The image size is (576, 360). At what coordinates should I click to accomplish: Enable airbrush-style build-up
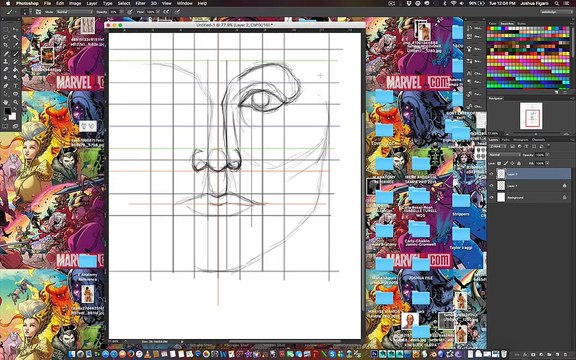(166, 12)
